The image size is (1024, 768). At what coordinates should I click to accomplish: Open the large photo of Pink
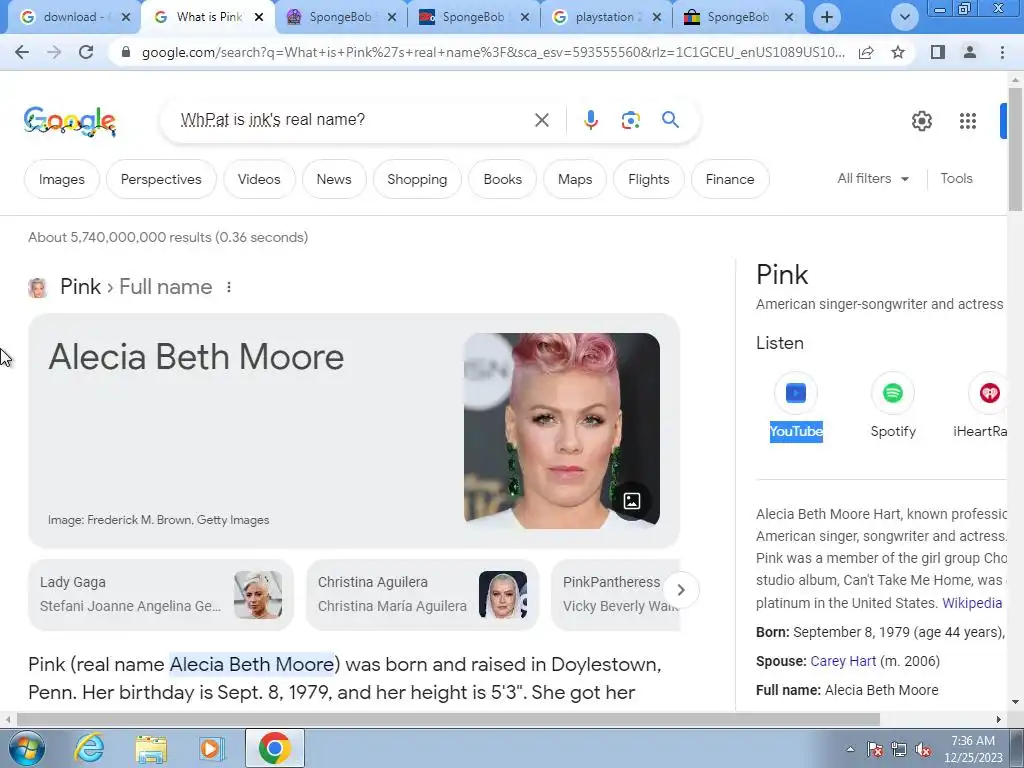(x=562, y=430)
